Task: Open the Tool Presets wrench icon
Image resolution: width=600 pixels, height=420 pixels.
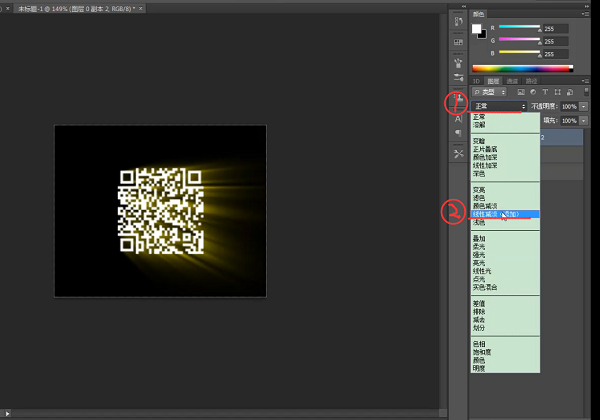Action: [458, 154]
